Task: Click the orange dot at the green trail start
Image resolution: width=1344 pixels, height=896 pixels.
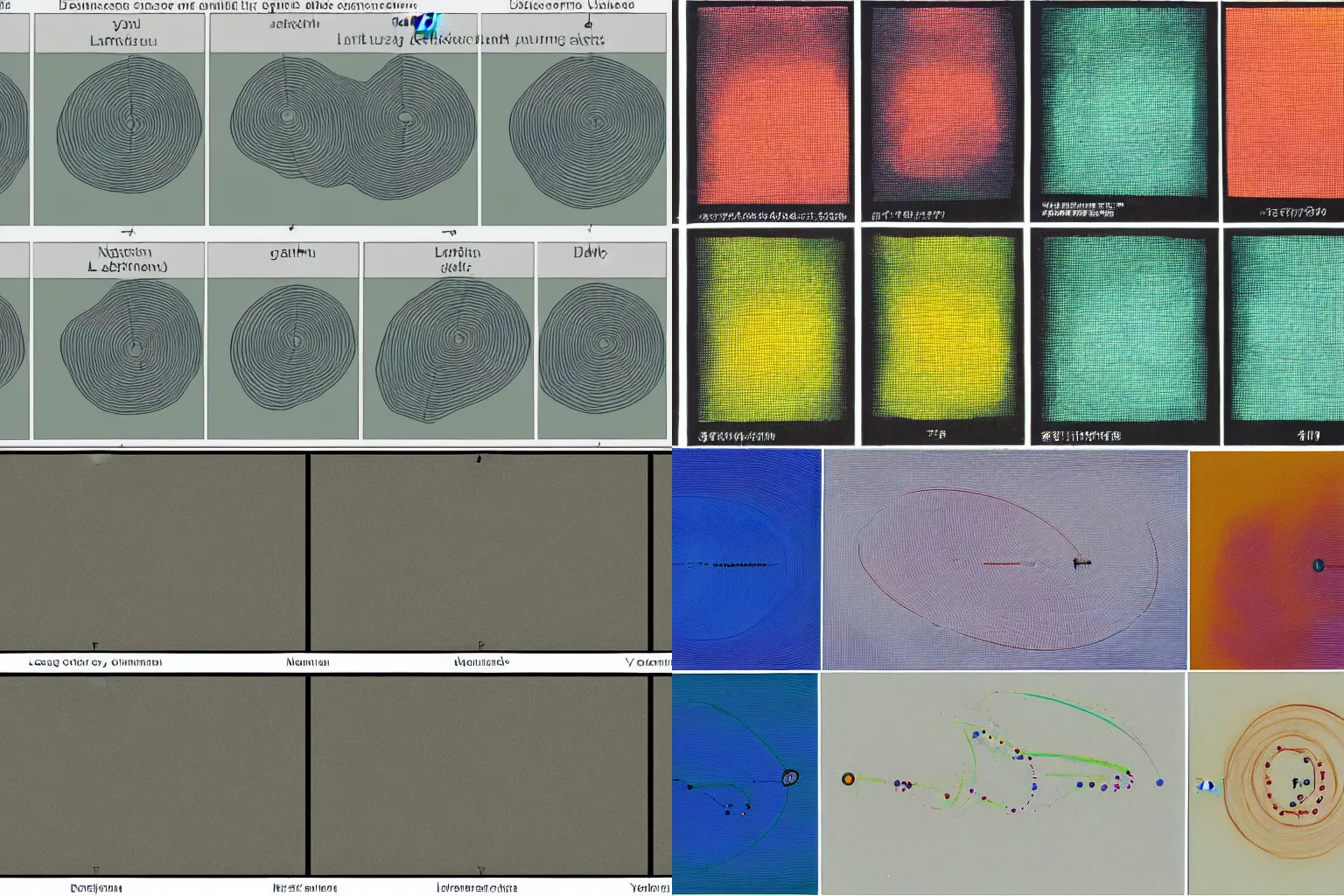Action: [x=847, y=779]
